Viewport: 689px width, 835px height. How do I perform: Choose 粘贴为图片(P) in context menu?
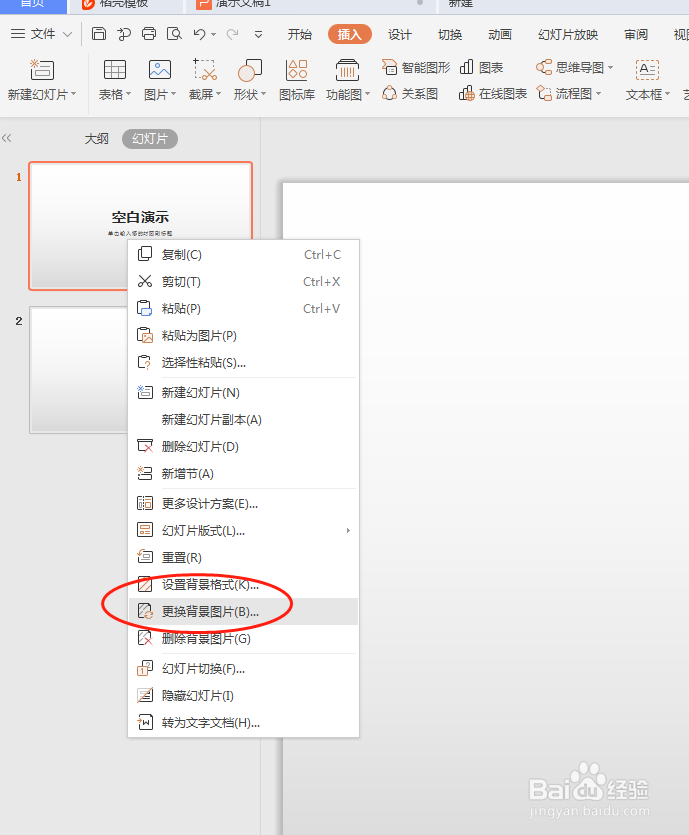pyautogui.click(x=243, y=336)
